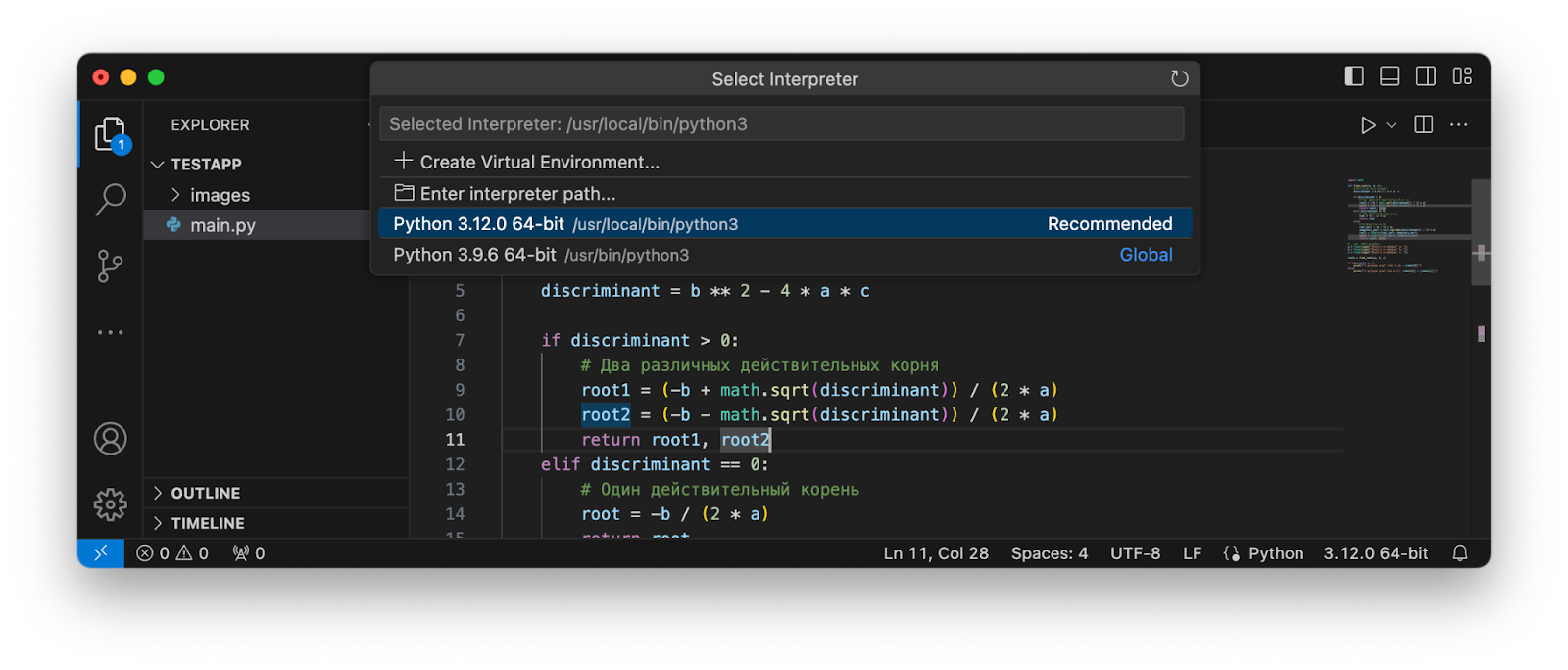This screenshot has height=670, width=1568.
Task: Open the Explorer view in activity bar
Action: click(x=111, y=134)
